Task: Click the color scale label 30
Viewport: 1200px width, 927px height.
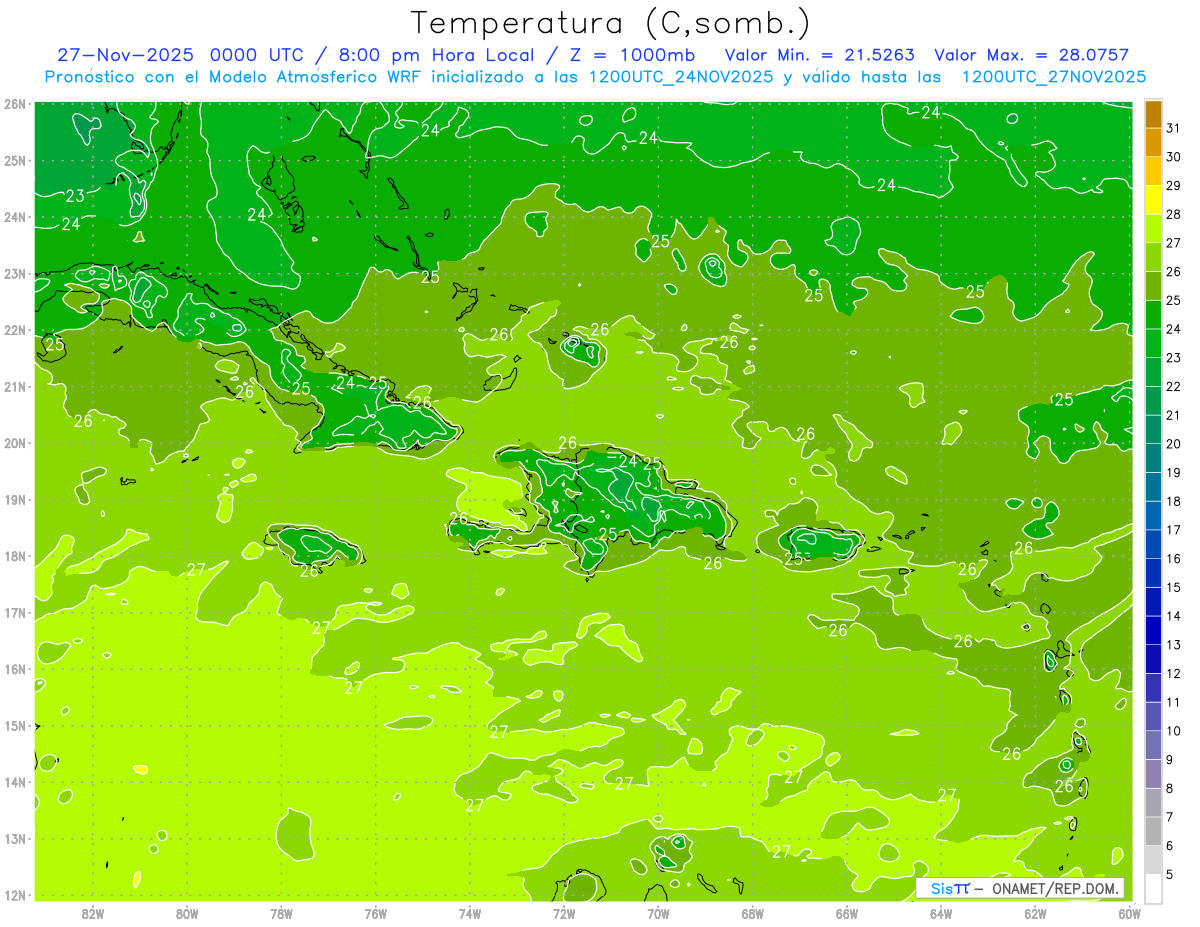Action: pyautogui.click(x=1174, y=157)
